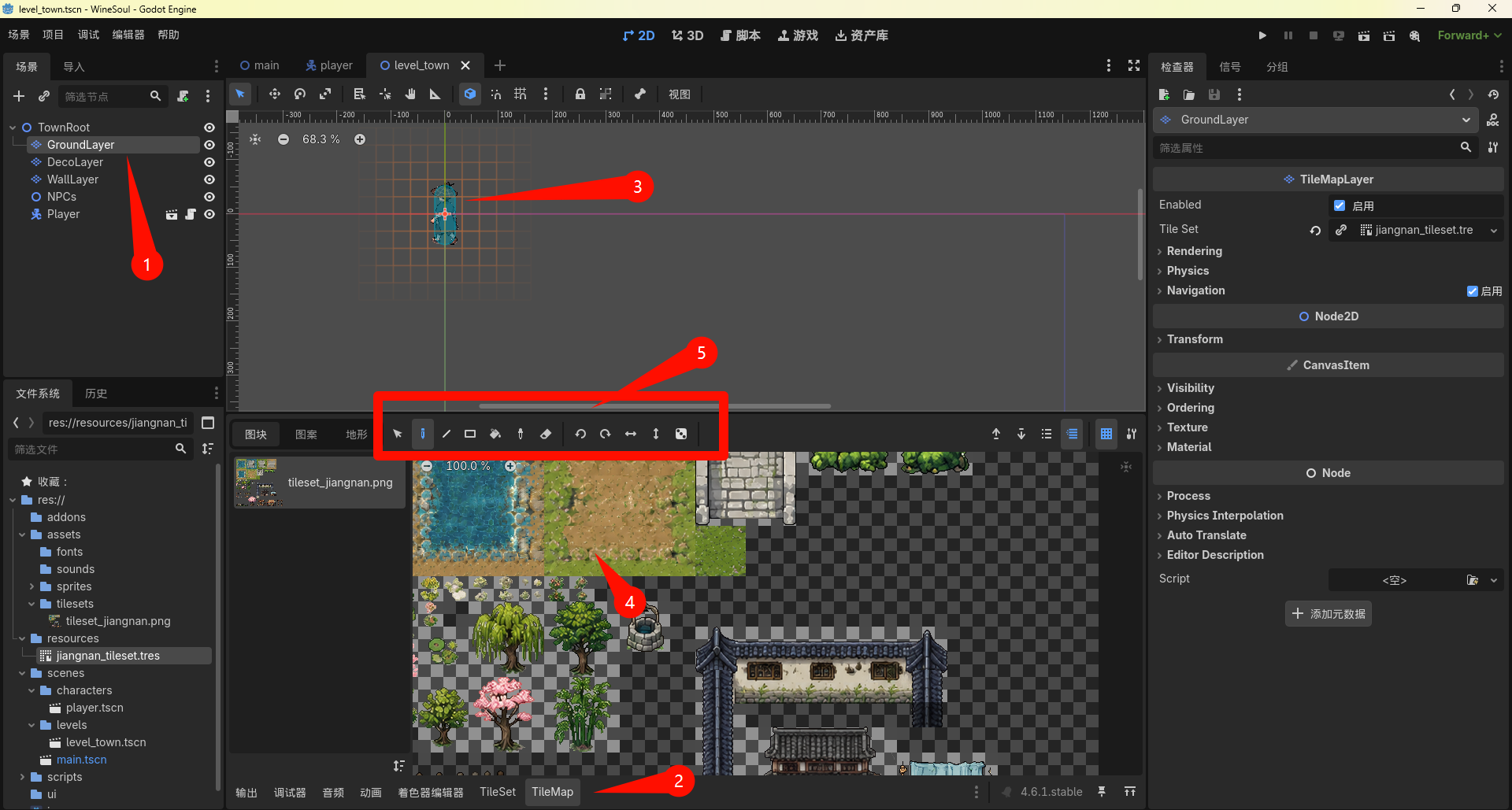Flip tile horizontally in TileMap toolbar
The width and height of the screenshot is (1512, 810).
pyautogui.click(x=631, y=434)
